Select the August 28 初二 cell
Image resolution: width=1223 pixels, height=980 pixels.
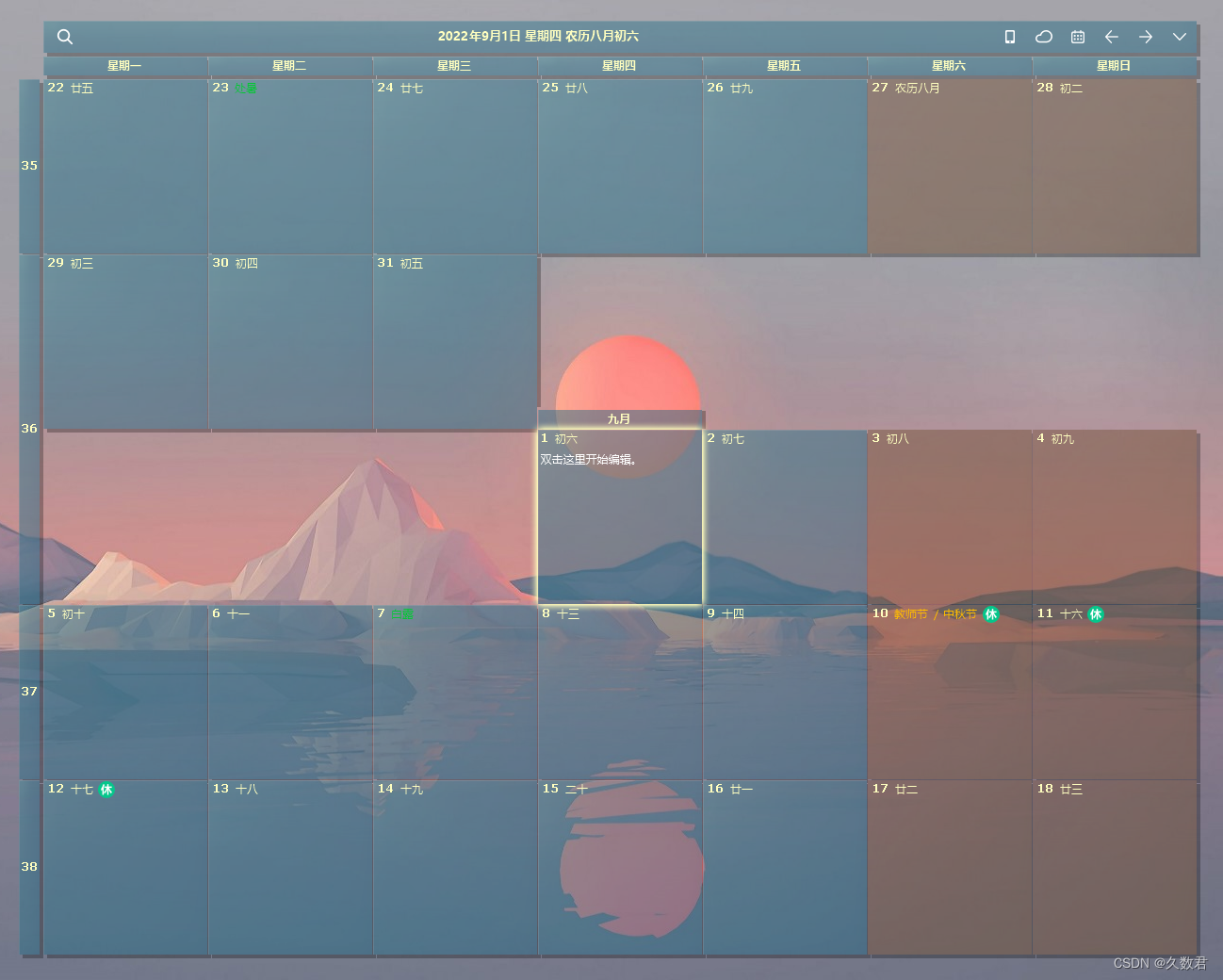click(1115, 167)
